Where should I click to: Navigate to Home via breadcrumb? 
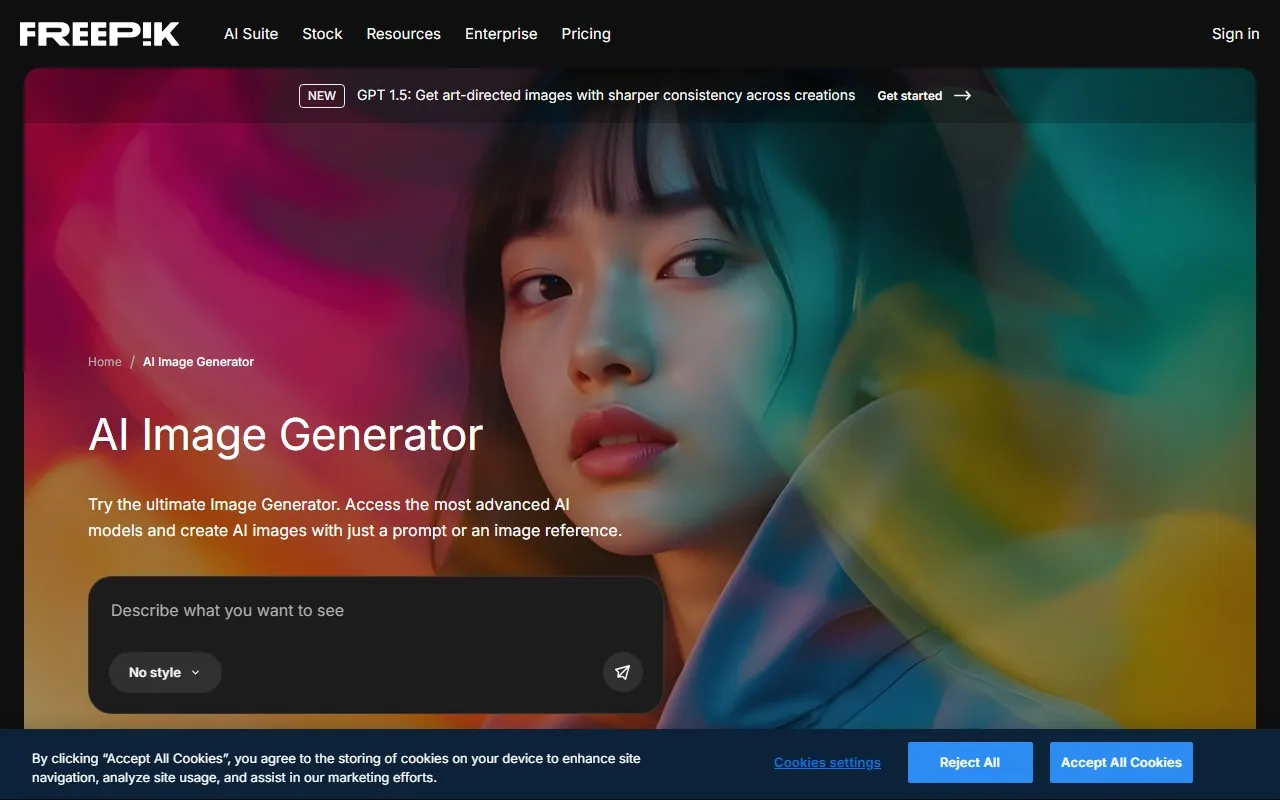pos(104,361)
